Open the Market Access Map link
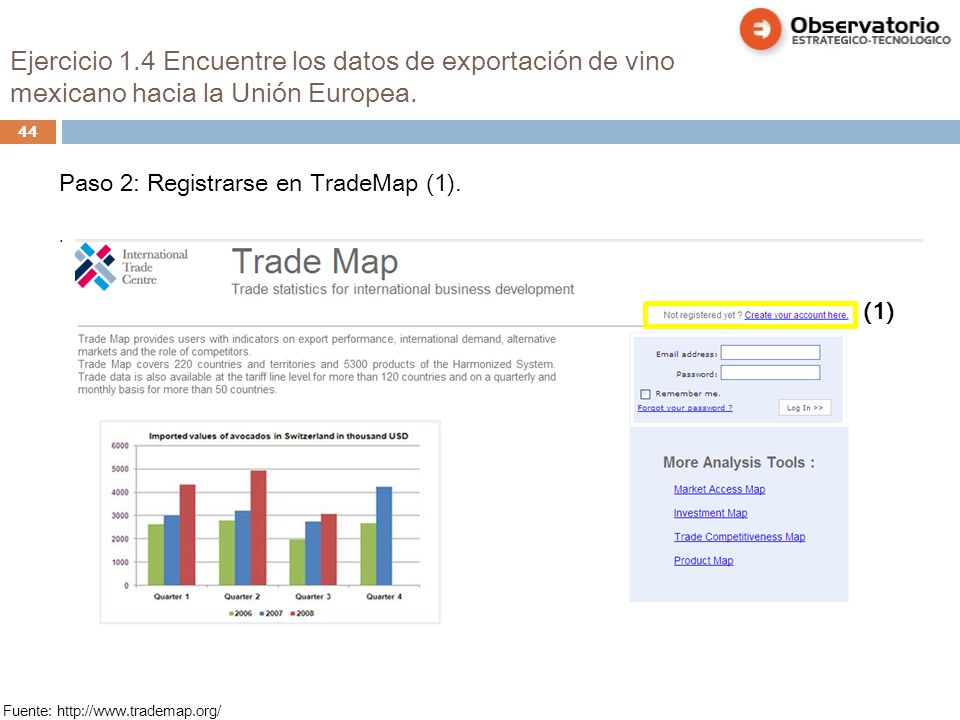The width and height of the screenshot is (960, 720). (x=719, y=489)
